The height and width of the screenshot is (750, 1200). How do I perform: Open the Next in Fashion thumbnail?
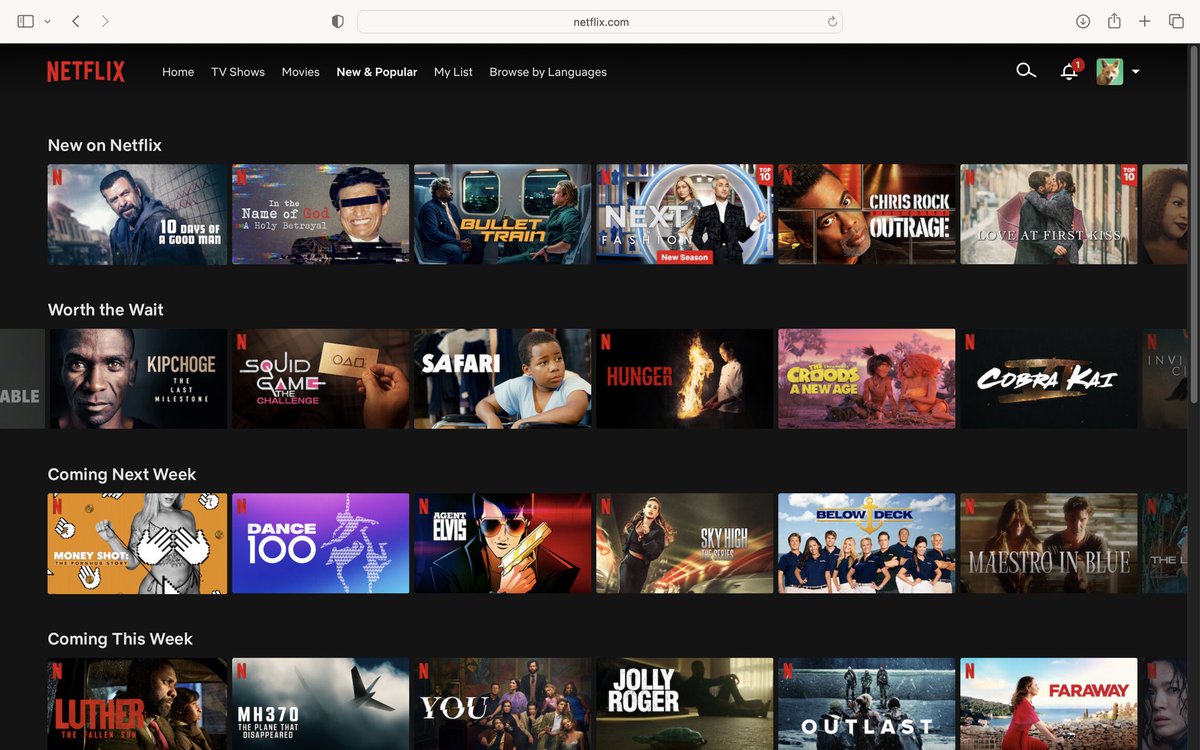click(685, 214)
